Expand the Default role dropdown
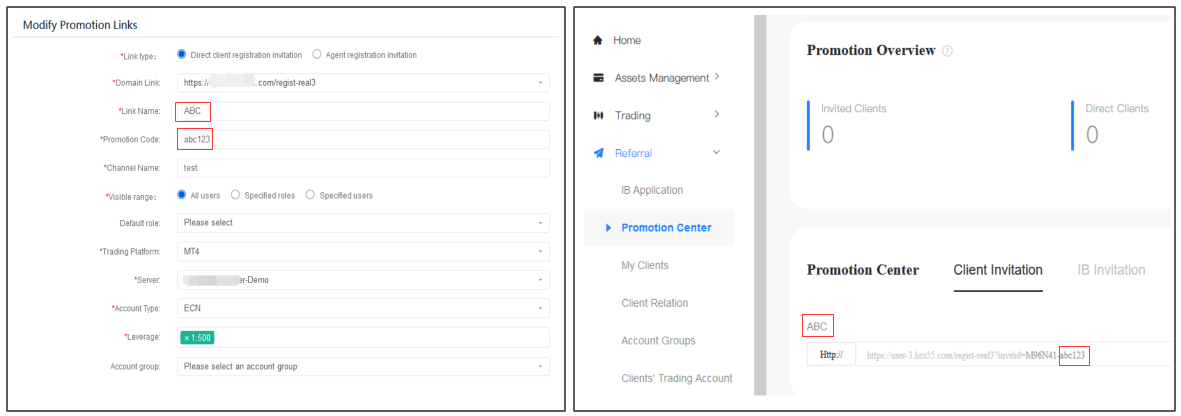 point(362,223)
